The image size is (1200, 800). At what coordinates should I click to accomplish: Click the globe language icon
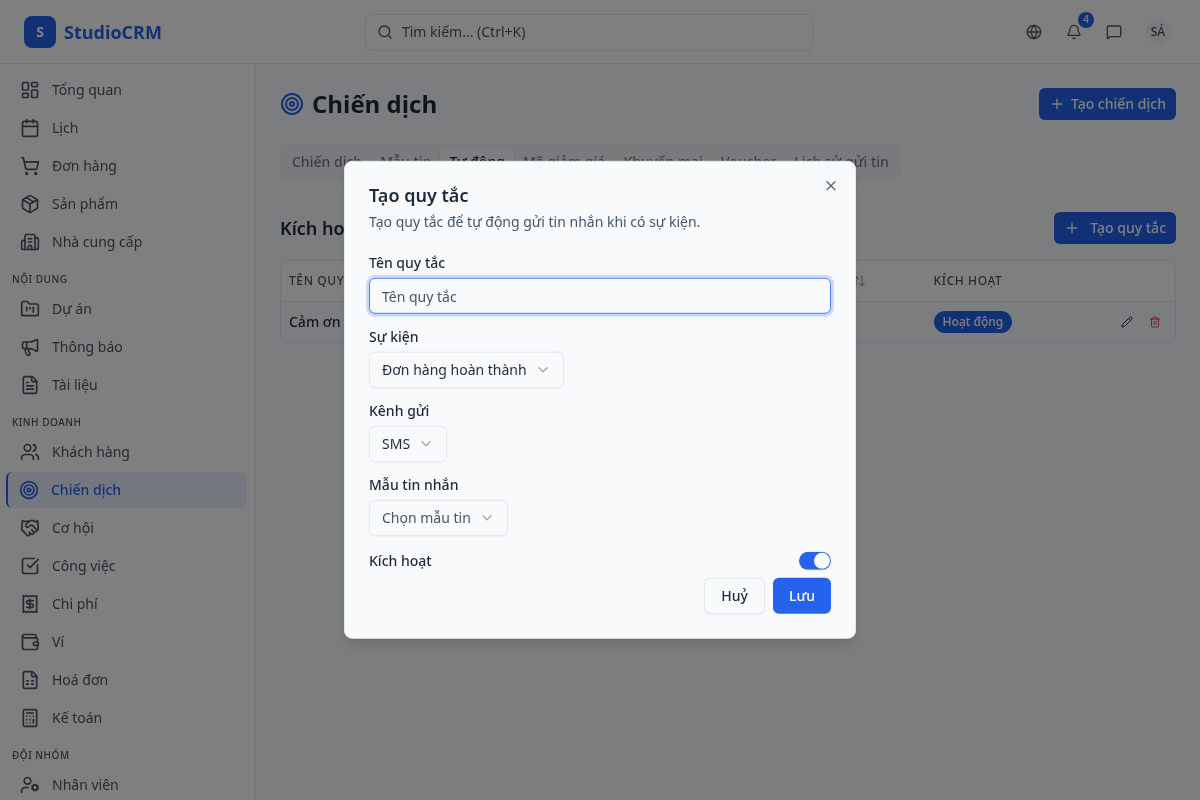tap(1034, 32)
